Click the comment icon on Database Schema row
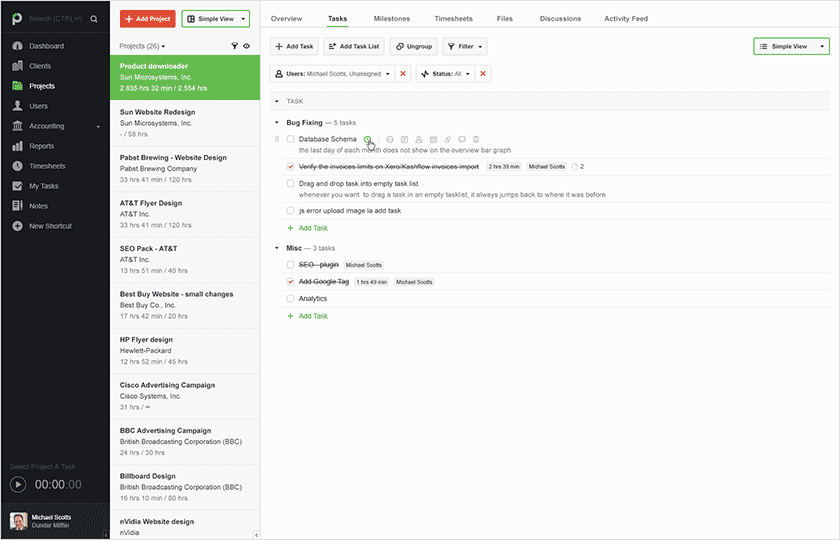This screenshot has width=840, height=540. [462, 139]
